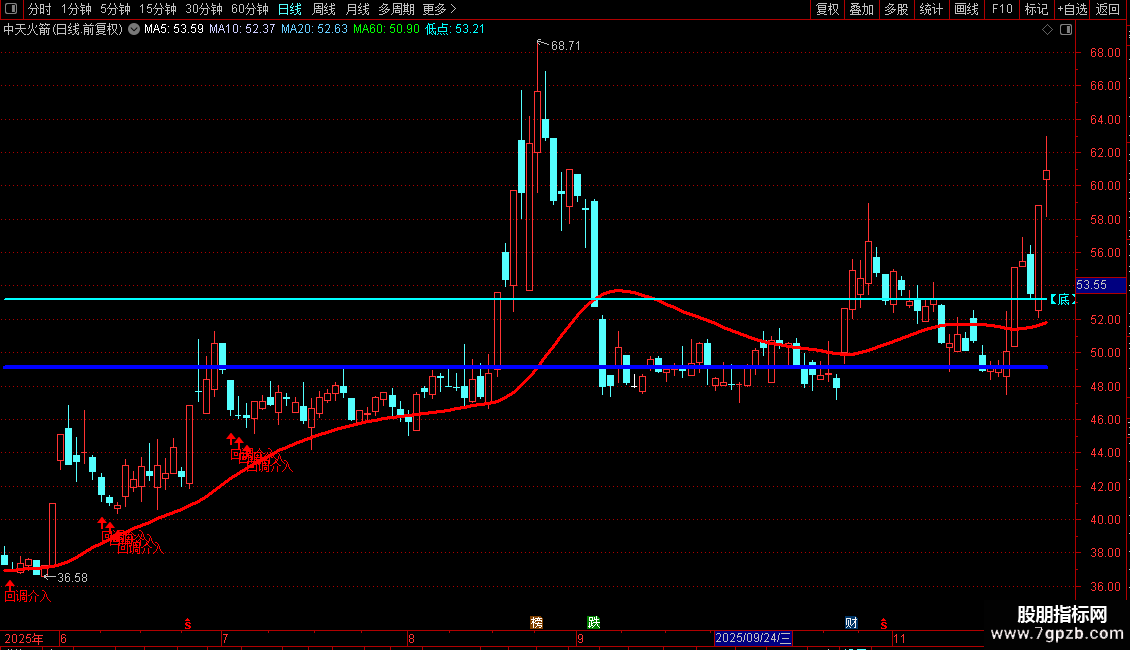Viewport: 1130px width, 650px height.
Task: Select the 30分钟 period tab
Action: tap(203, 9)
